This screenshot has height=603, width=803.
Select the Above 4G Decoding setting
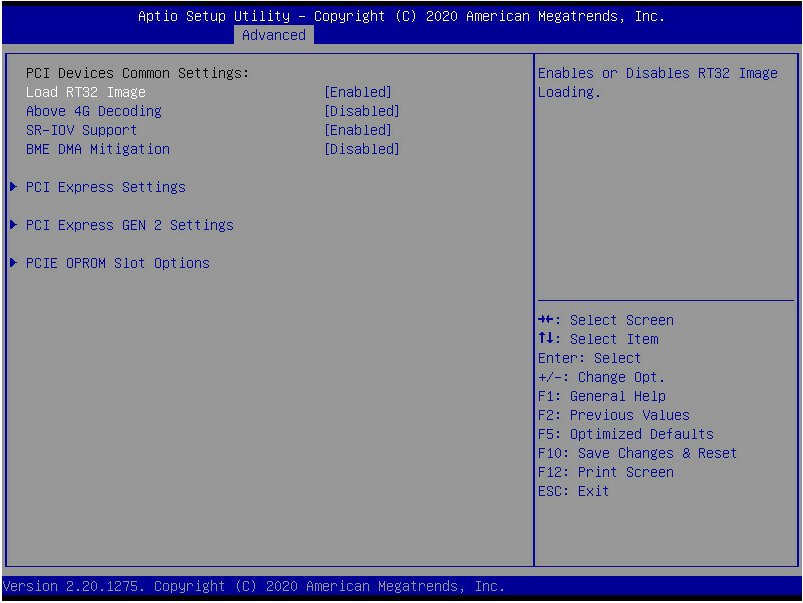[94, 111]
